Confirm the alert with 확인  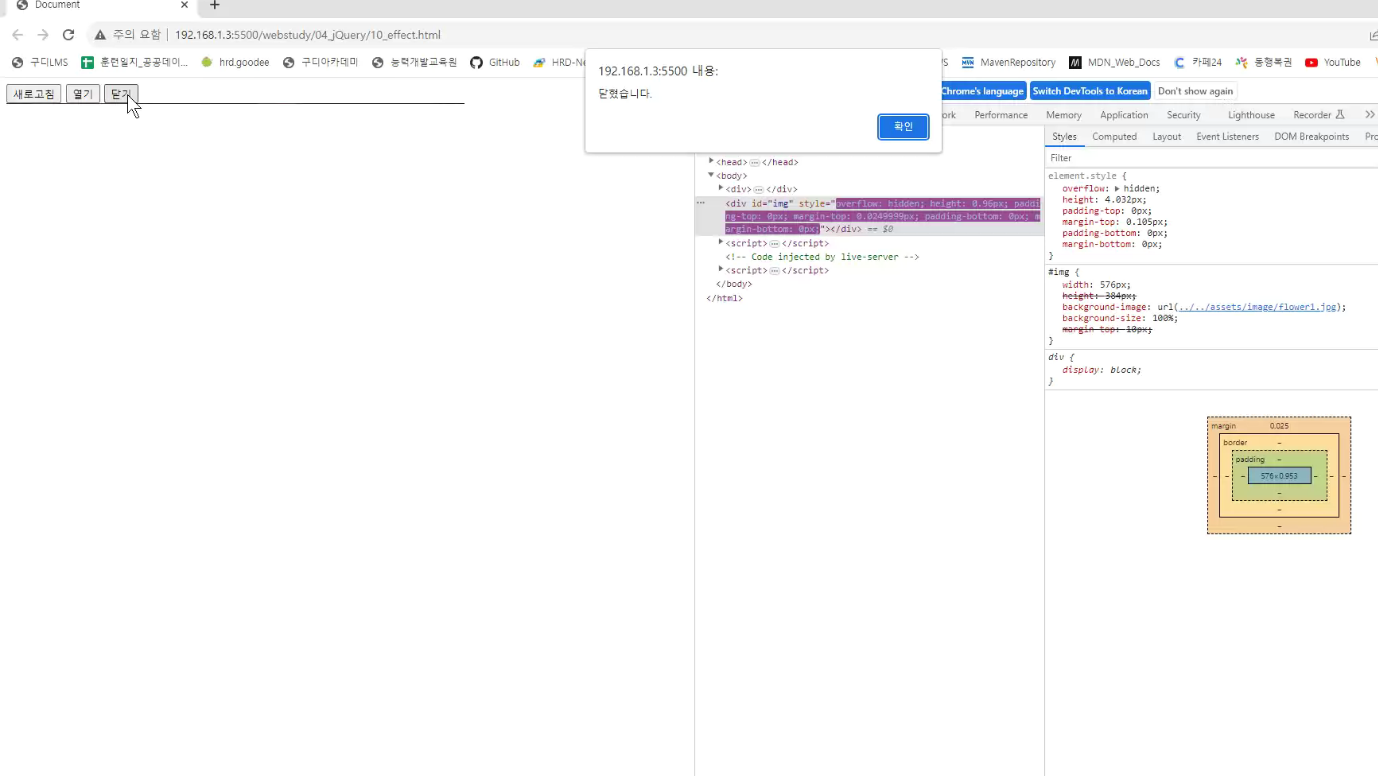pyautogui.click(x=903, y=127)
